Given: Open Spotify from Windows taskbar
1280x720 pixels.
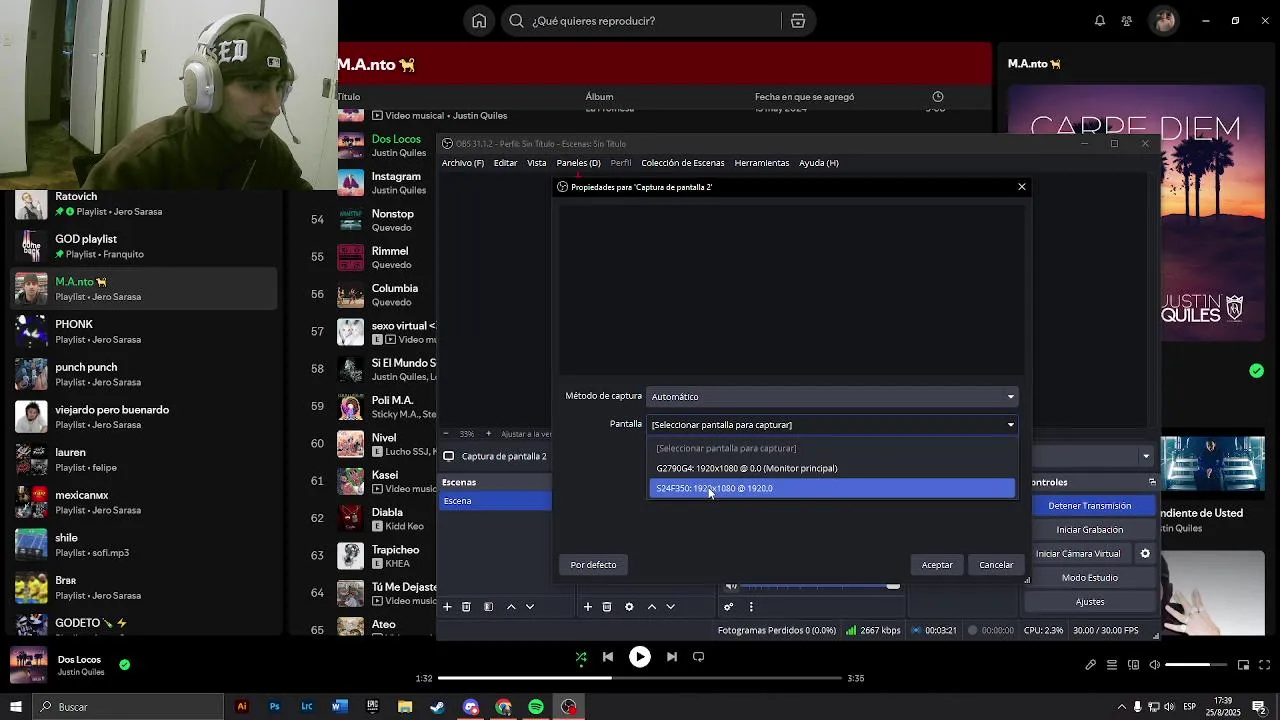Looking at the screenshot, I should [x=536, y=707].
